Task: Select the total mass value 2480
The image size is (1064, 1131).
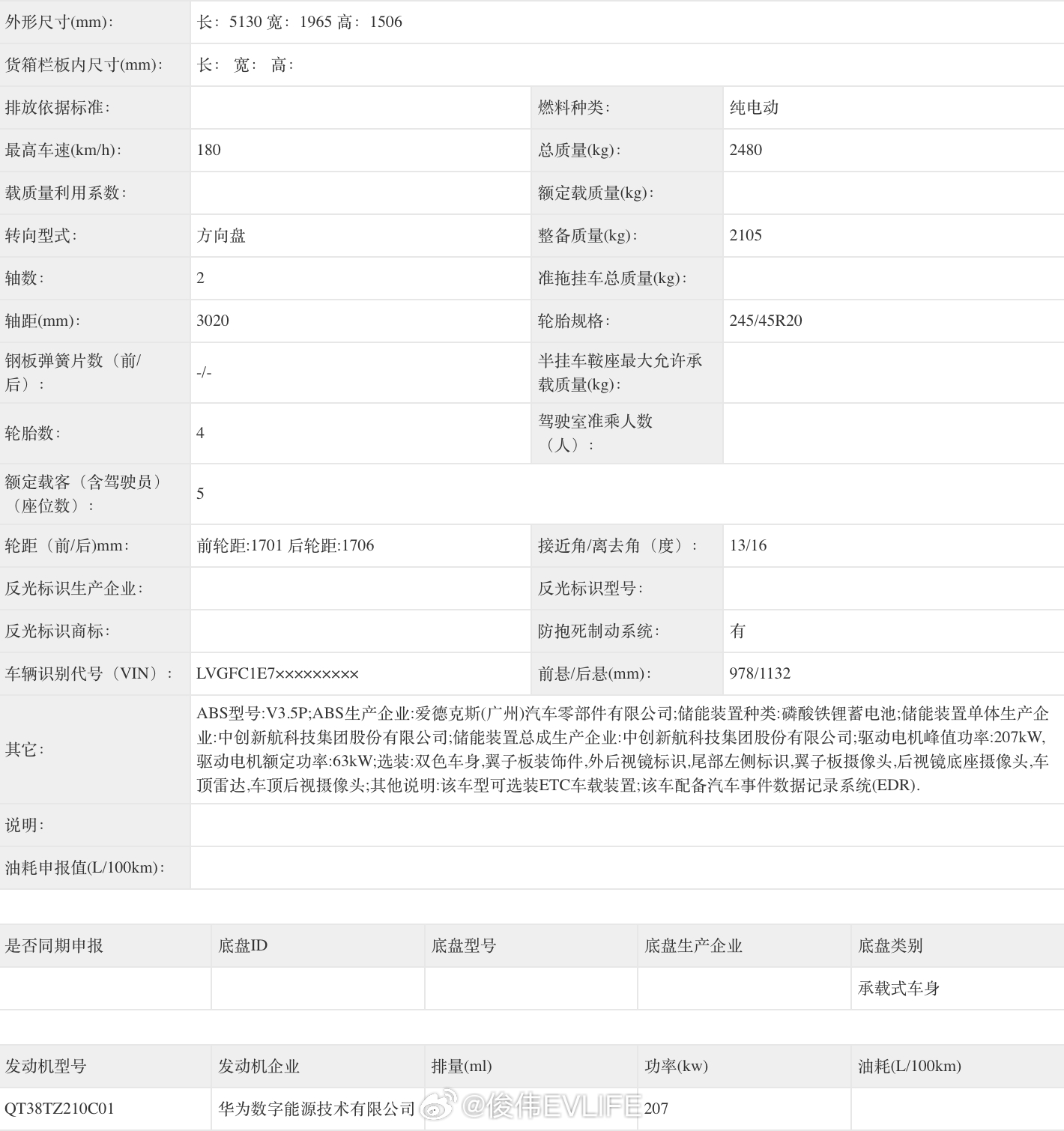Action: [746, 150]
